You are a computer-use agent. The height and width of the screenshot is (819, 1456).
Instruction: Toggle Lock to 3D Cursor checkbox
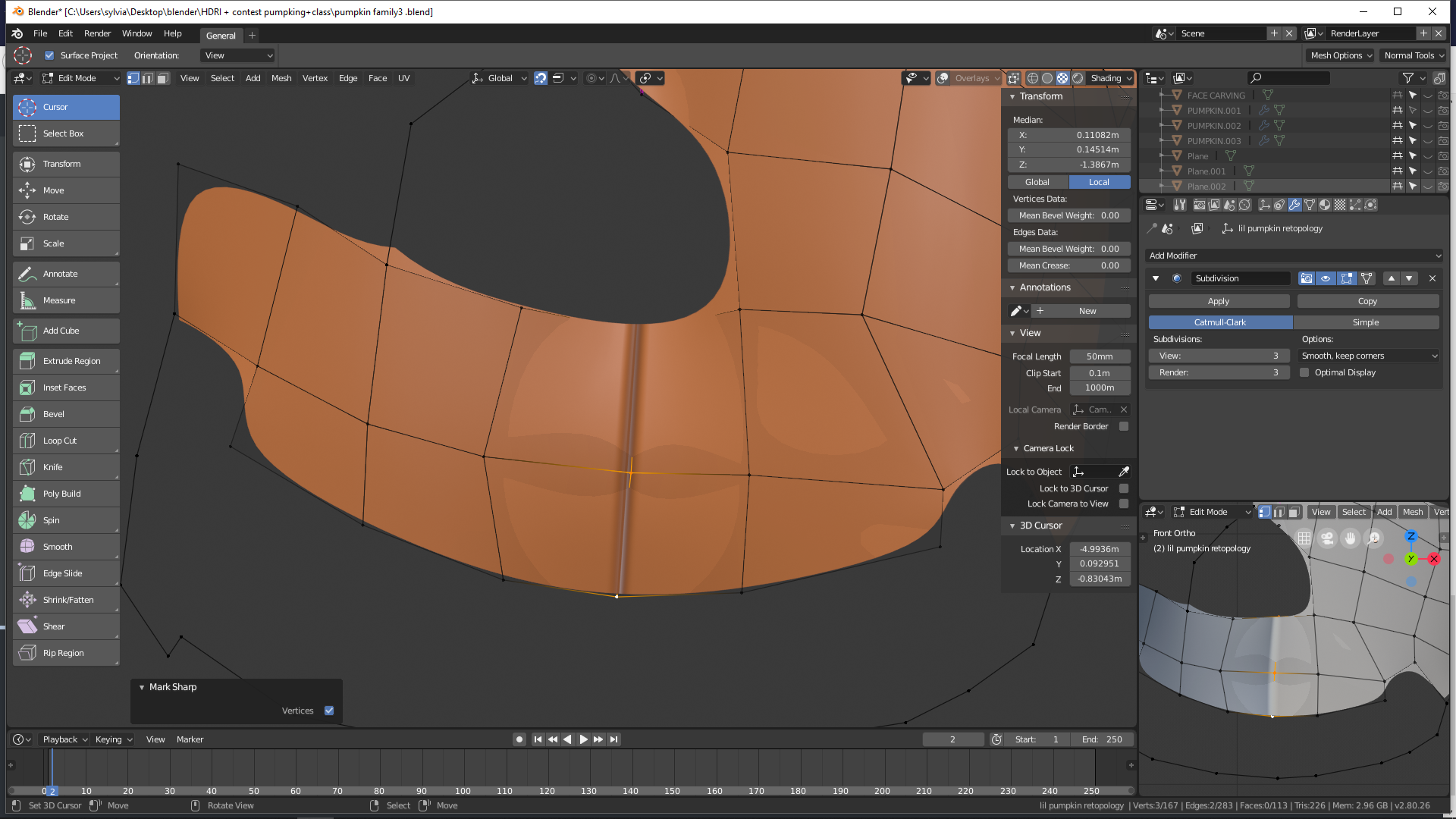(x=1124, y=488)
